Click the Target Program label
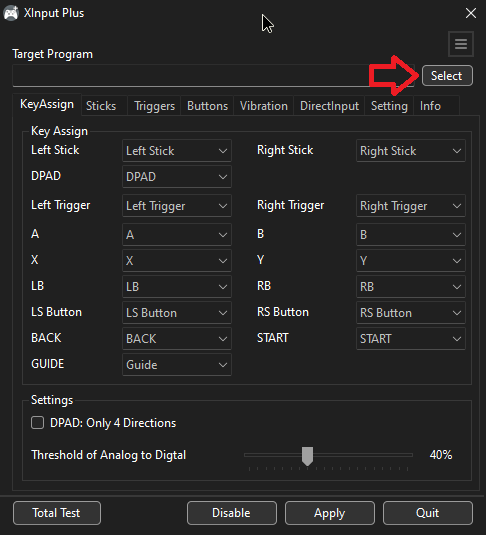The width and height of the screenshot is (486, 535). (x=53, y=54)
